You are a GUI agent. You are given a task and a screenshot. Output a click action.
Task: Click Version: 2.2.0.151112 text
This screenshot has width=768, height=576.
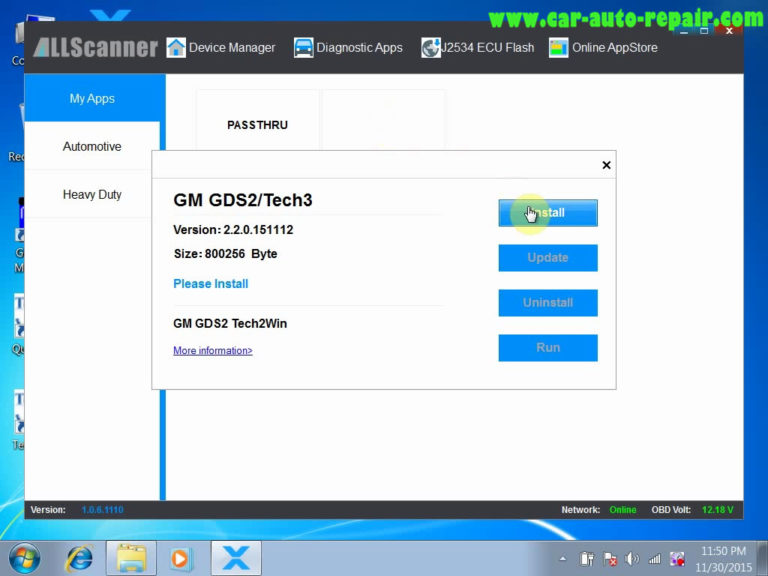click(x=233, y=230)
